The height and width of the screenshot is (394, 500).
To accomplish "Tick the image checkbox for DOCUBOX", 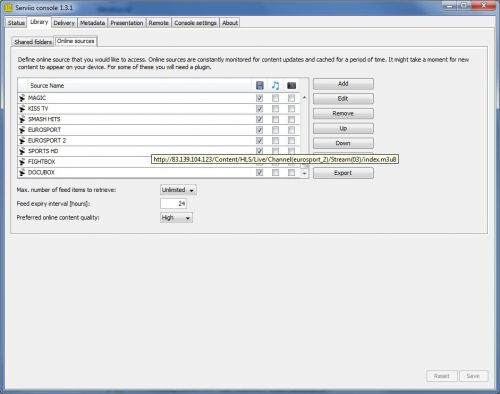I will [291, 173].
